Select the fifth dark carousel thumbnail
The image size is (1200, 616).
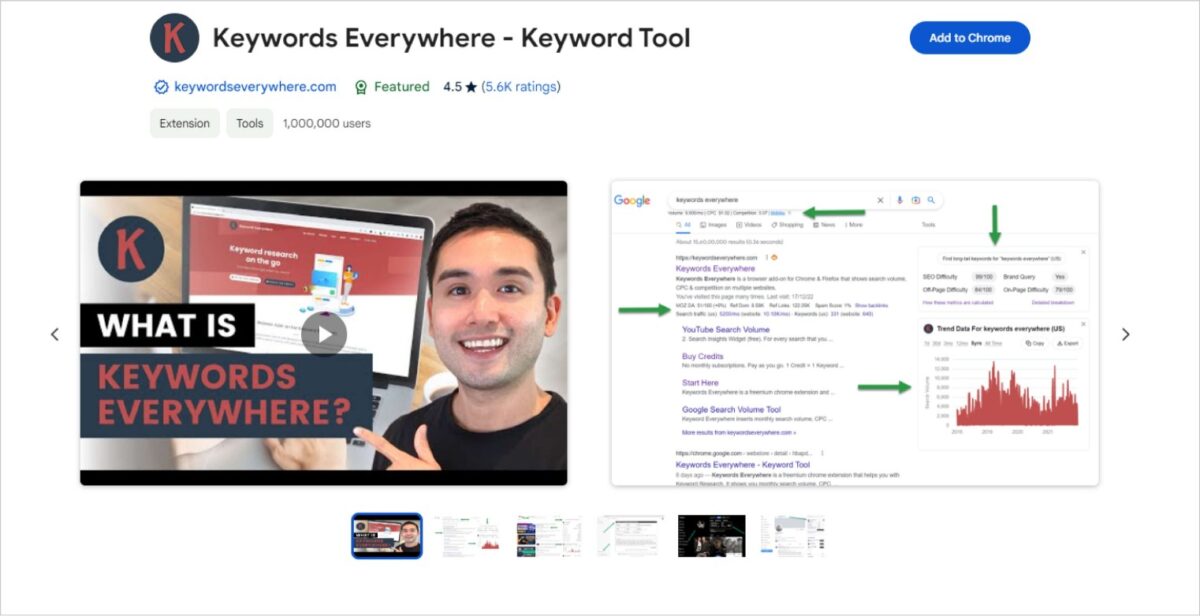[711, 536]
